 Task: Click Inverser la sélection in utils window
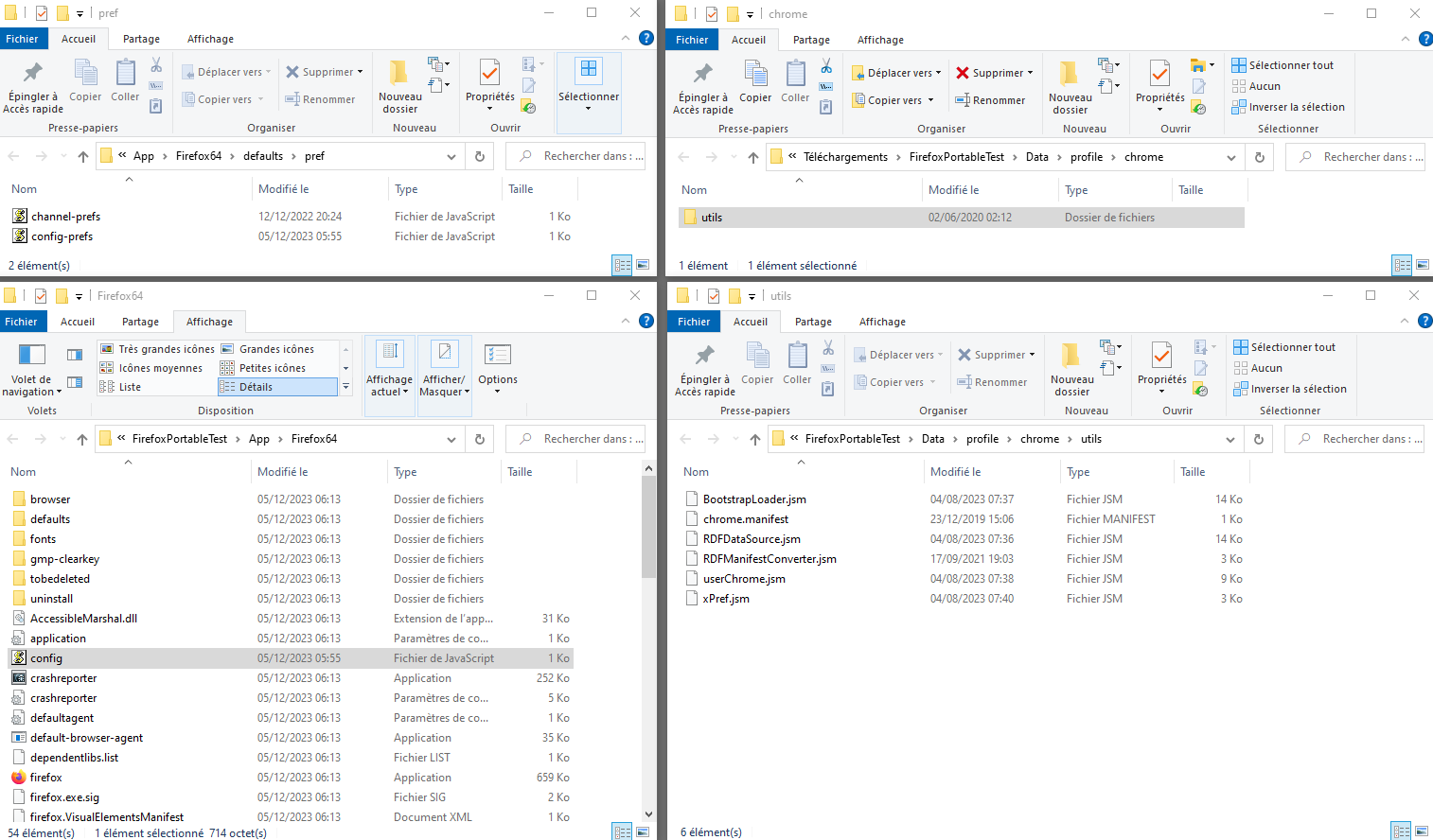1290,389
